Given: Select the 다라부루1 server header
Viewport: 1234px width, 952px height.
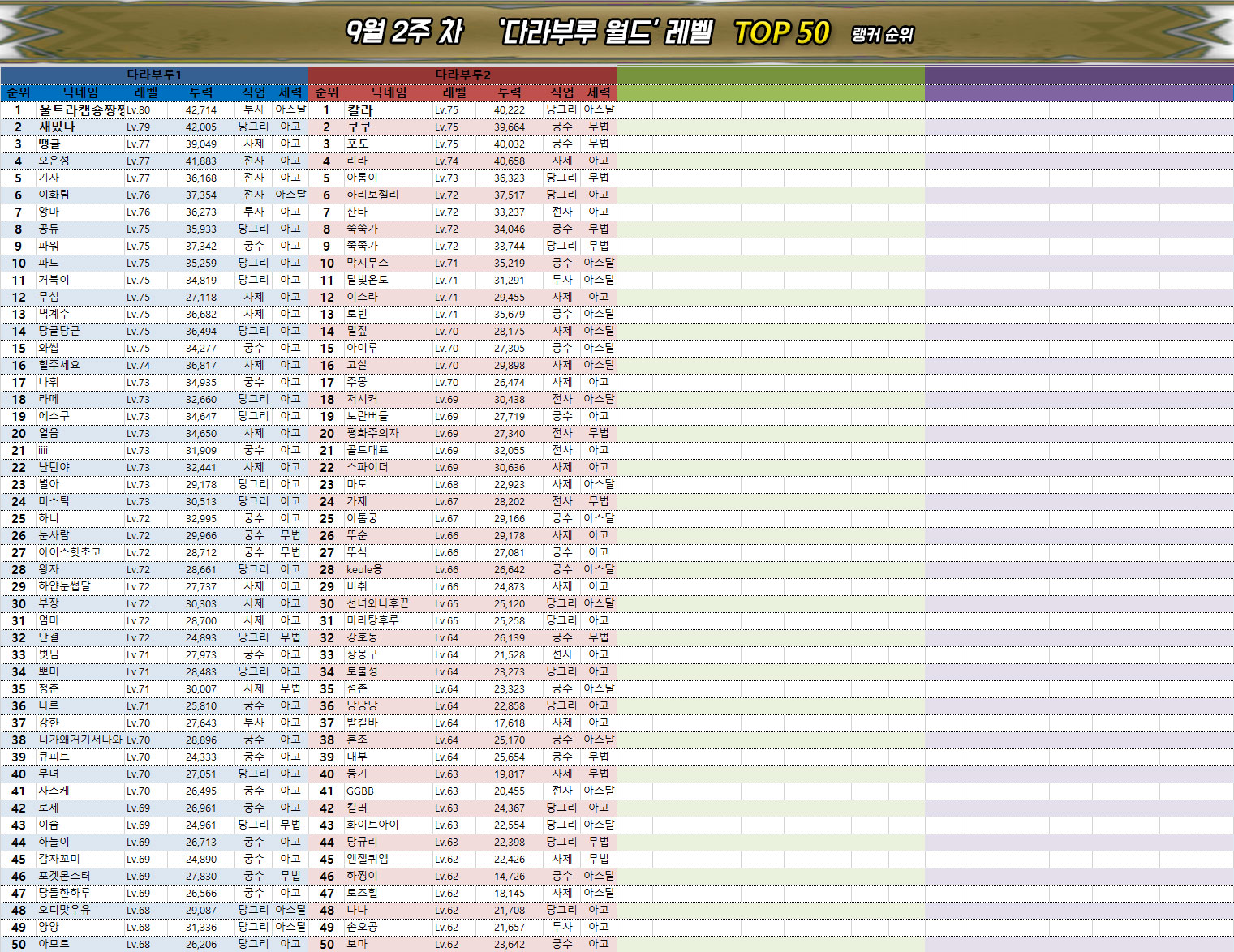Looking at the screenshot, I should [154, 75].
